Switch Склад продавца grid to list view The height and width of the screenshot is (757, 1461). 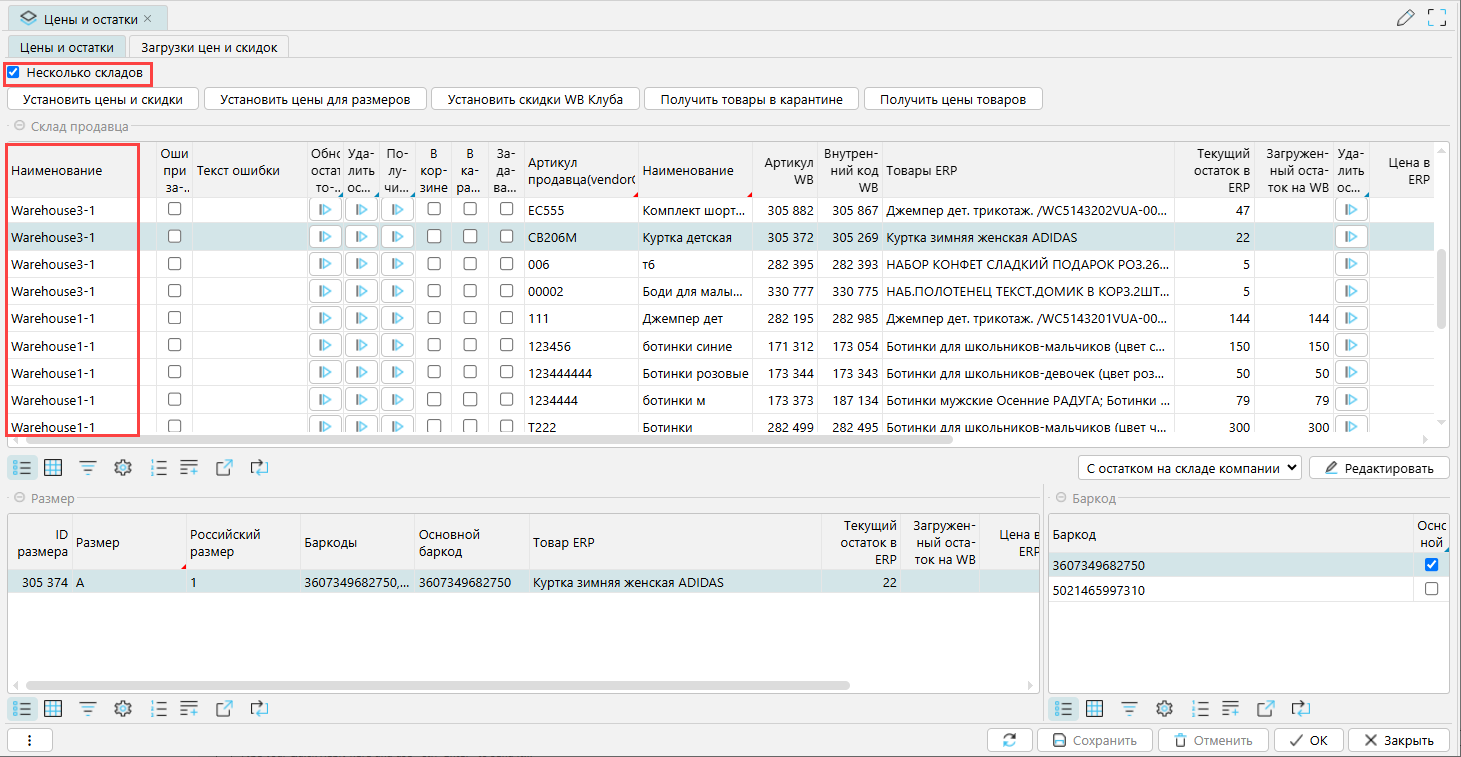tap(23, 467)
